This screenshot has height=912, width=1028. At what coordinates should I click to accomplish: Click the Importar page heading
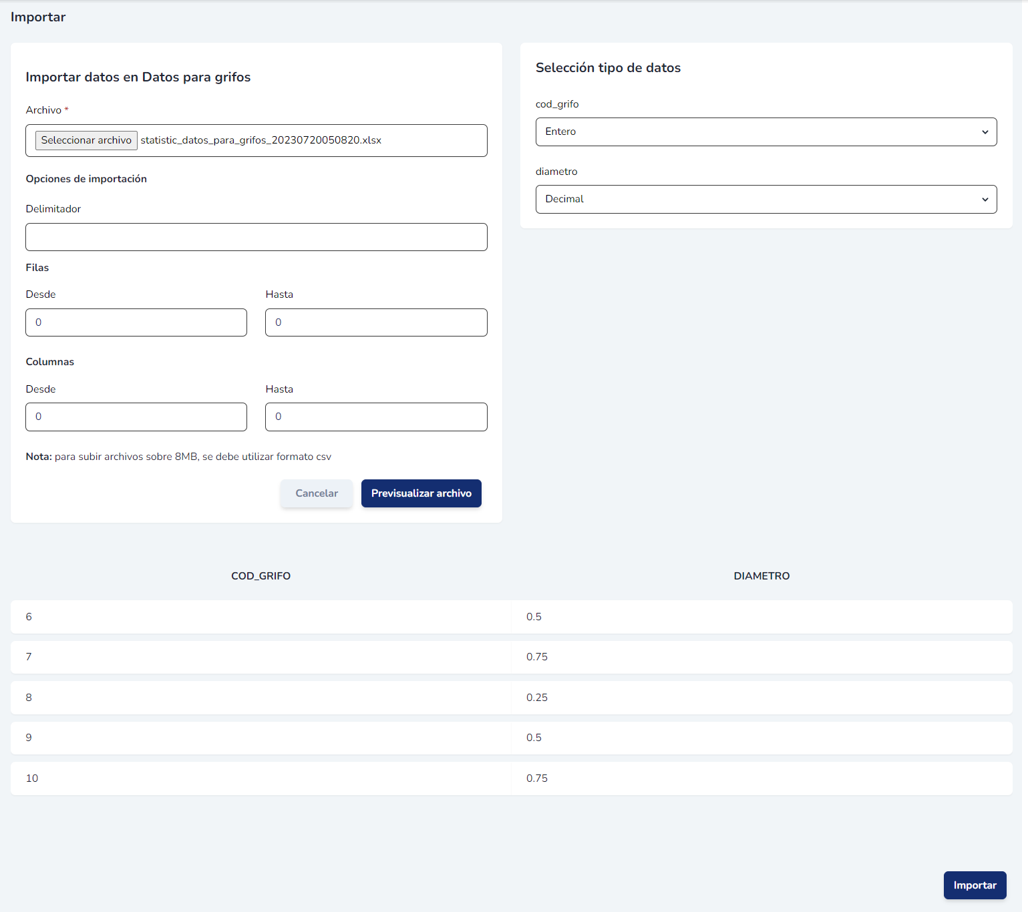tap(38, 17)
